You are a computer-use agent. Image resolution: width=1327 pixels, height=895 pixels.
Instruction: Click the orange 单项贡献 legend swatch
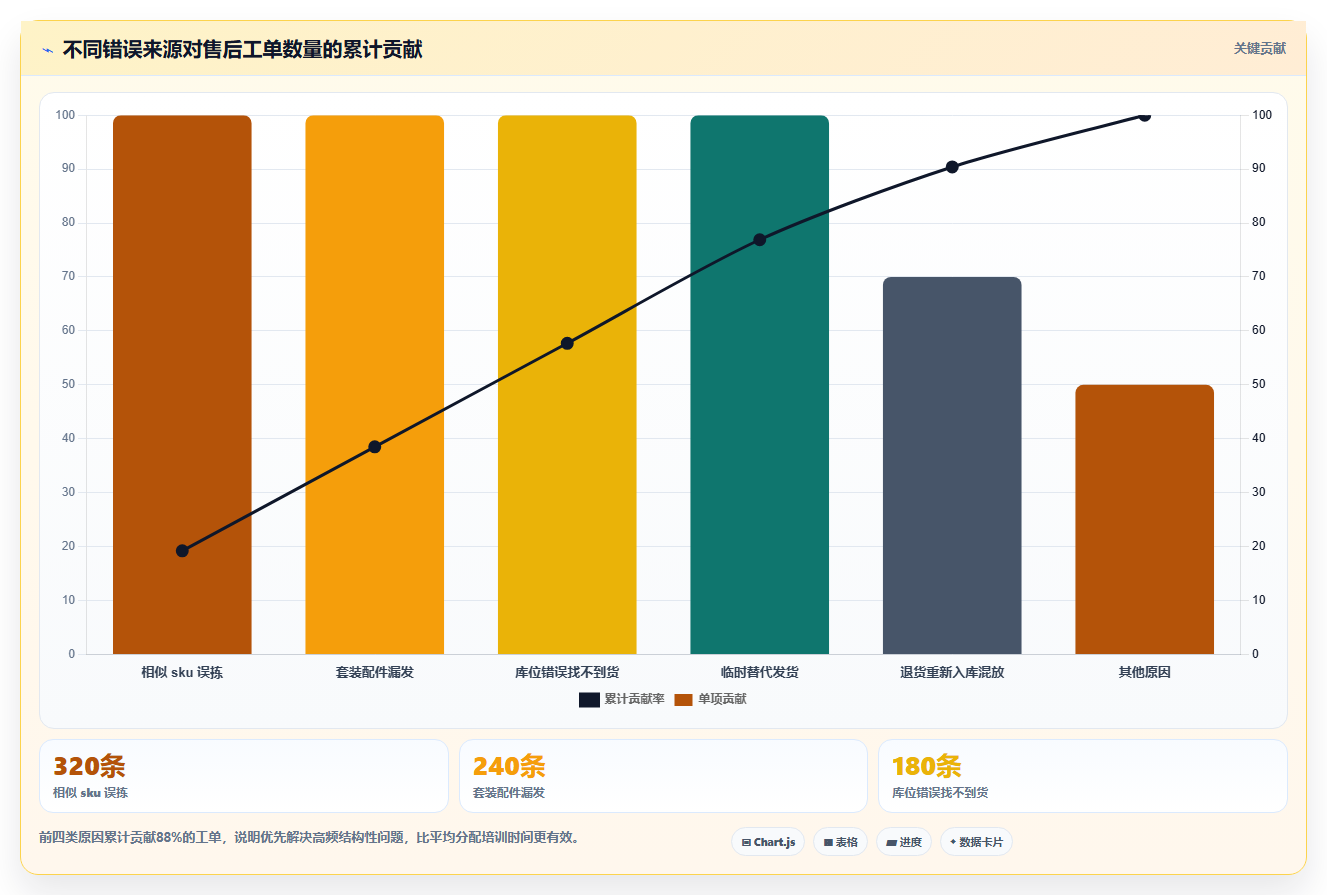point(683,700)
